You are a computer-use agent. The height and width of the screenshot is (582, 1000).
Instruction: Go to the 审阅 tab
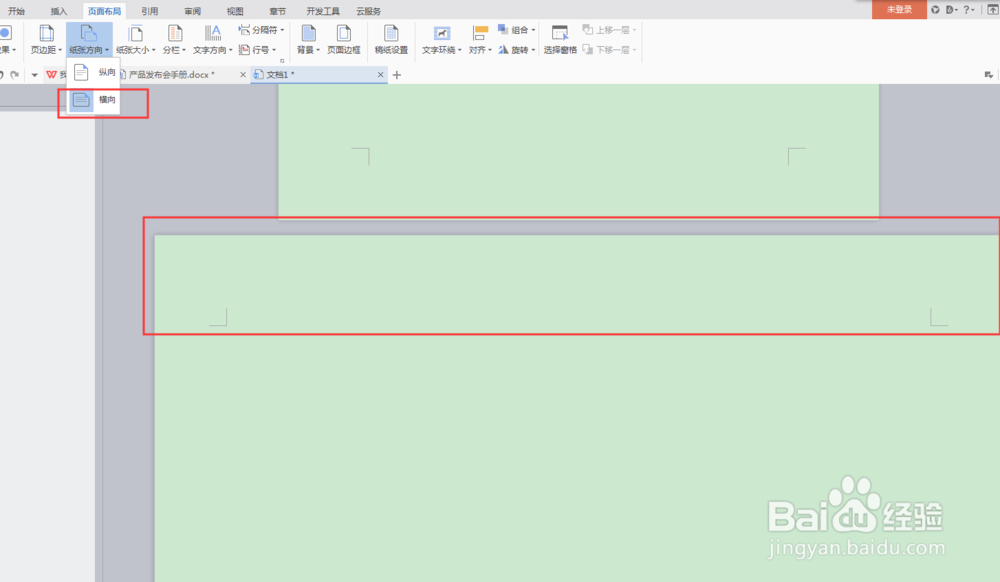click(x=192, y=11)
